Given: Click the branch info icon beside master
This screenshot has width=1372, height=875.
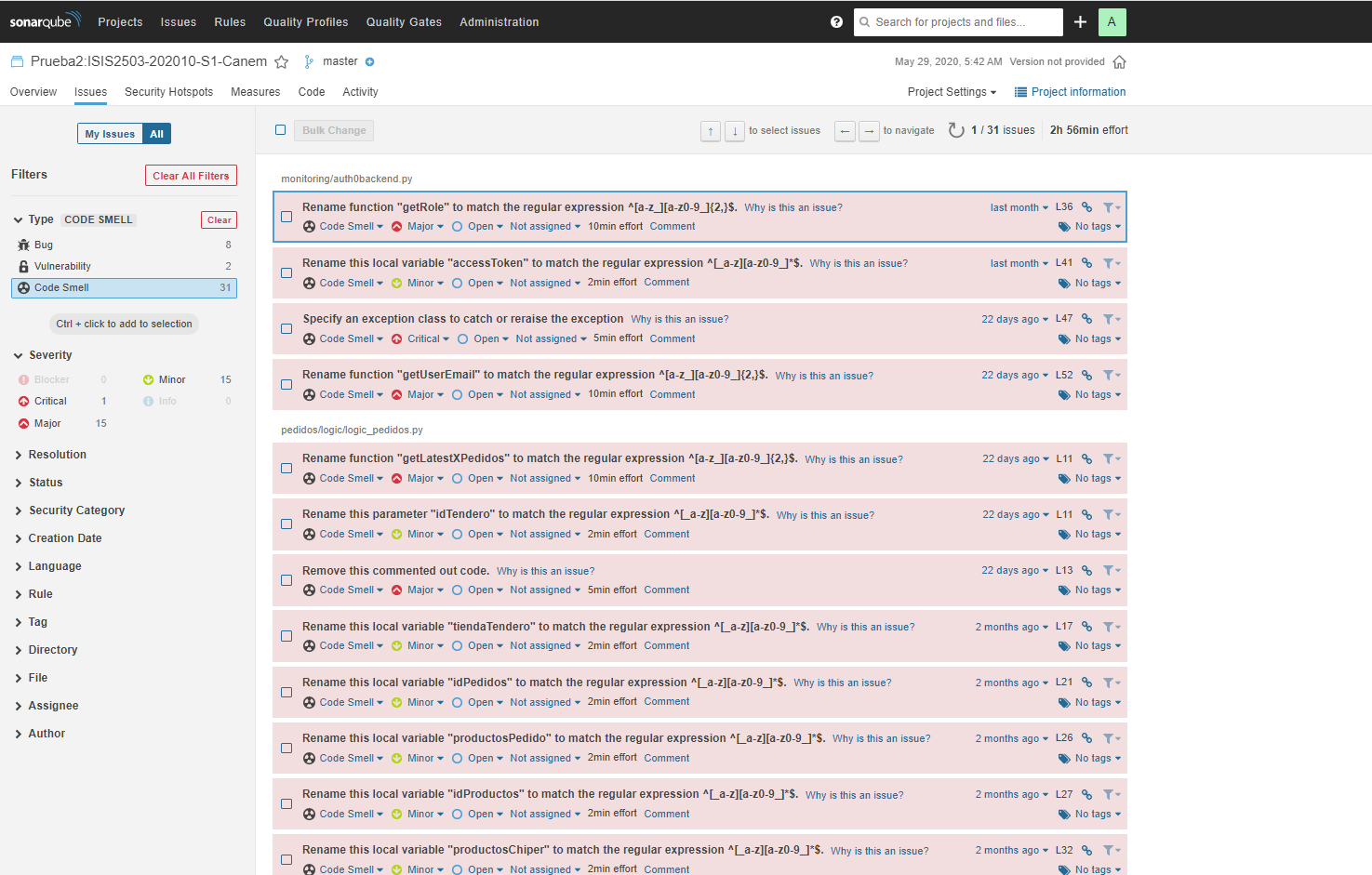Looking at the screenshot, I should tap(369, 62).
